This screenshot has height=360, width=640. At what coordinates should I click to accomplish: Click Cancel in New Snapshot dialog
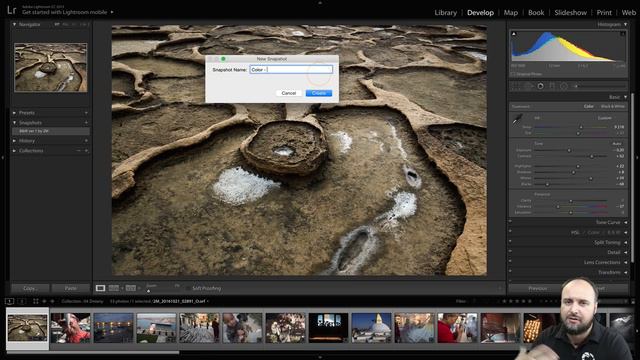(289, 93)
